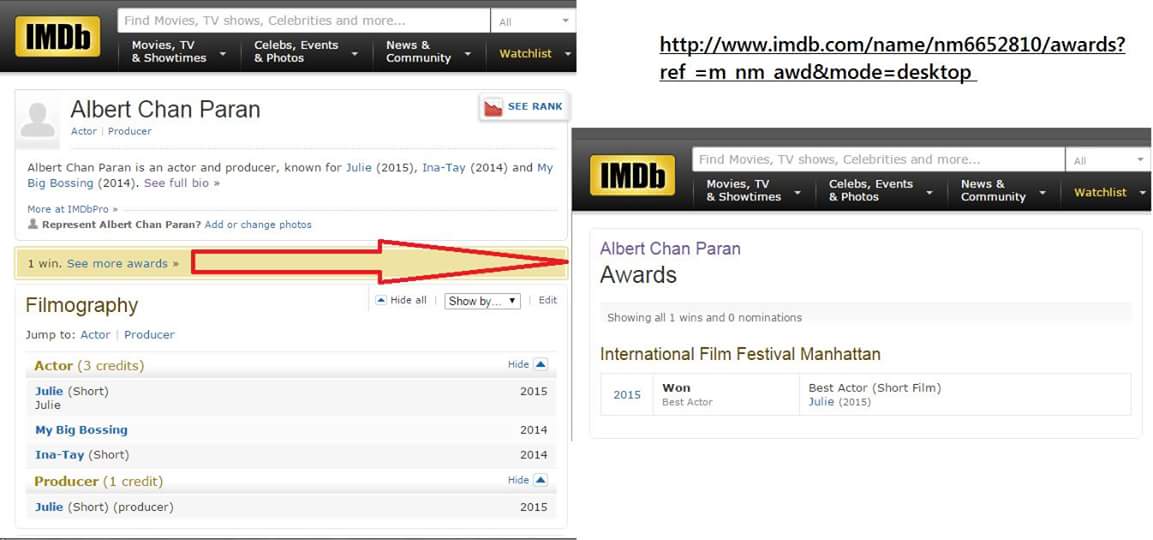Click the search field on the left page
The image size is (1153, 540).
pyautogui.click(x=304, y=21)
